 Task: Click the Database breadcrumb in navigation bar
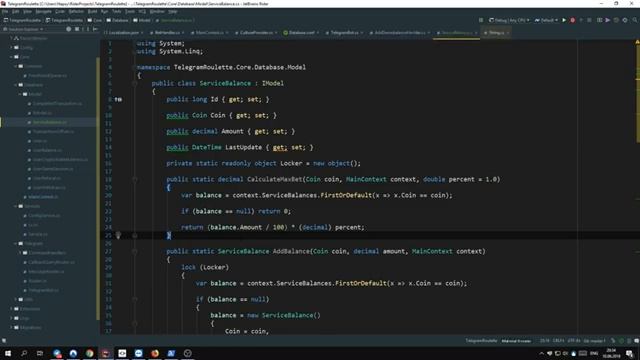pos(117,20)
